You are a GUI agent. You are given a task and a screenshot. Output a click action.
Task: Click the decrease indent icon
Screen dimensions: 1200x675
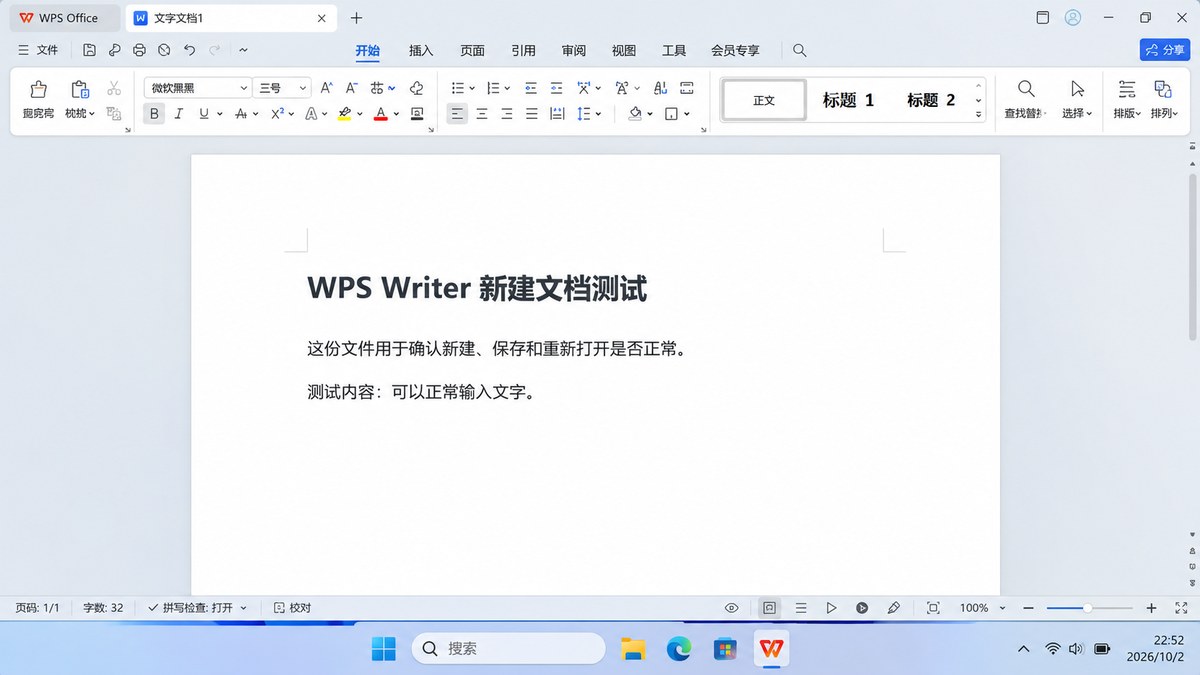click(531, 88)
